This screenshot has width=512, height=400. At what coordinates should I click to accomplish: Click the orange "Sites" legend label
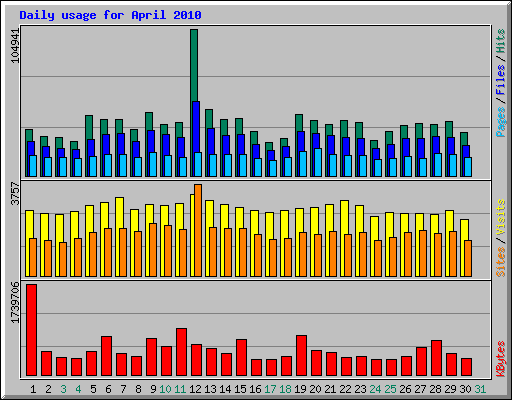501,262
